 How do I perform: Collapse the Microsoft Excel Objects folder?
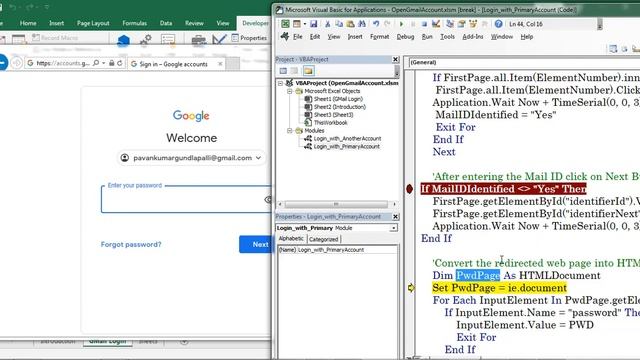click(289, 91)
